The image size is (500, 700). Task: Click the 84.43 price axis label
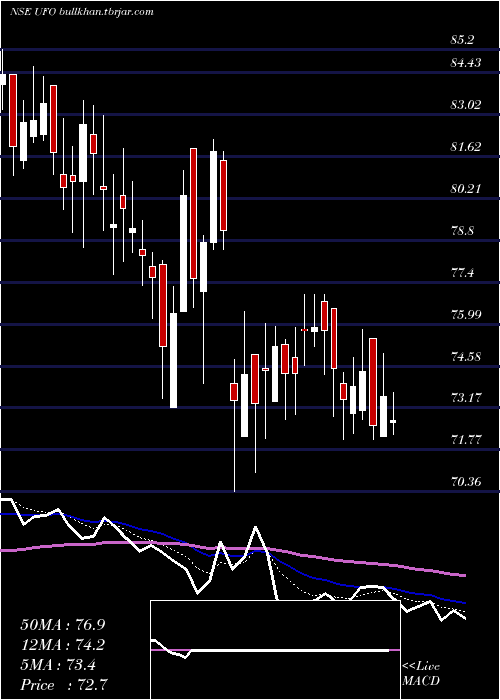coord(466,63)
